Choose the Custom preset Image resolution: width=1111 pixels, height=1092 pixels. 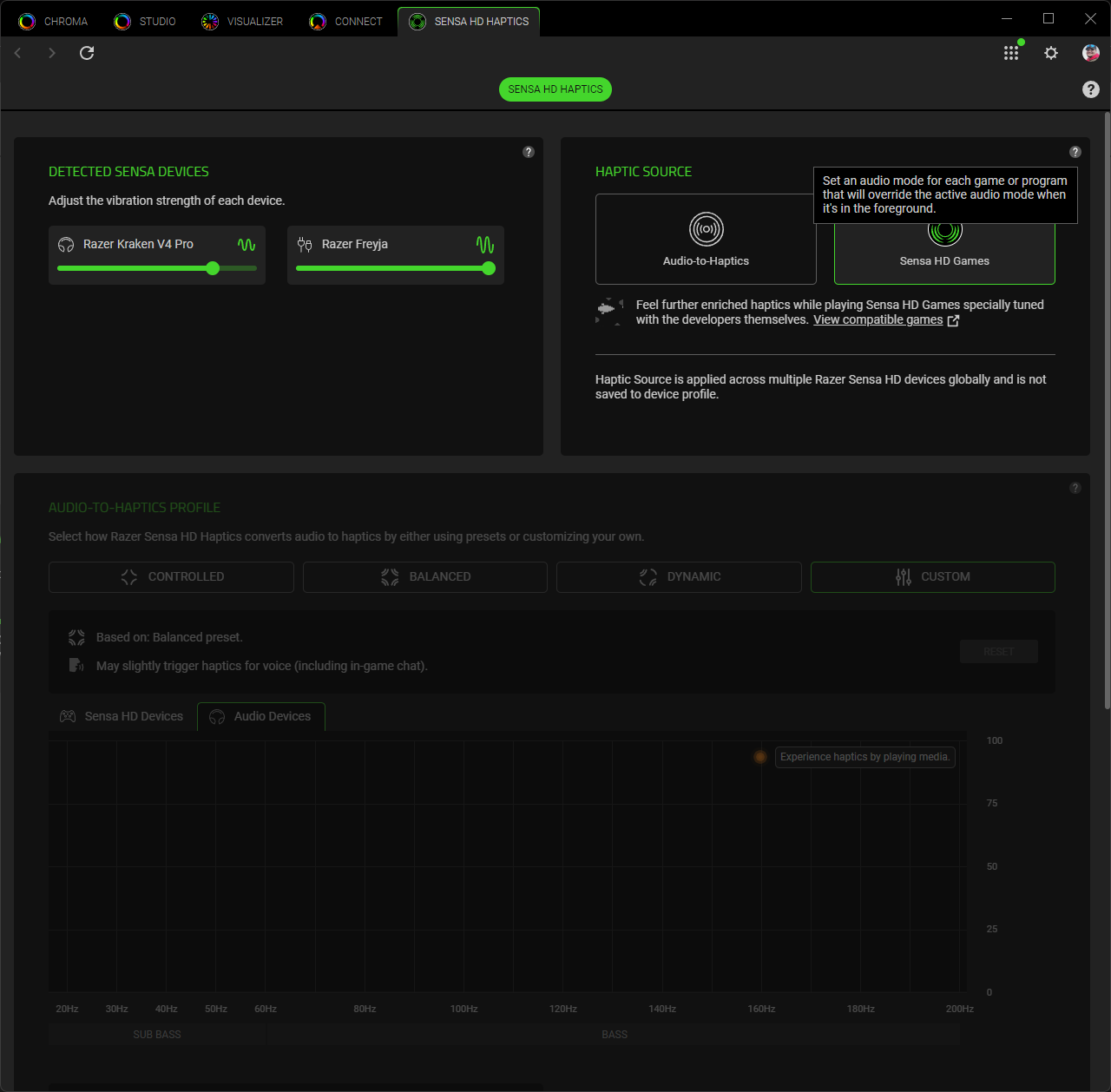click(x=933, y=577)
